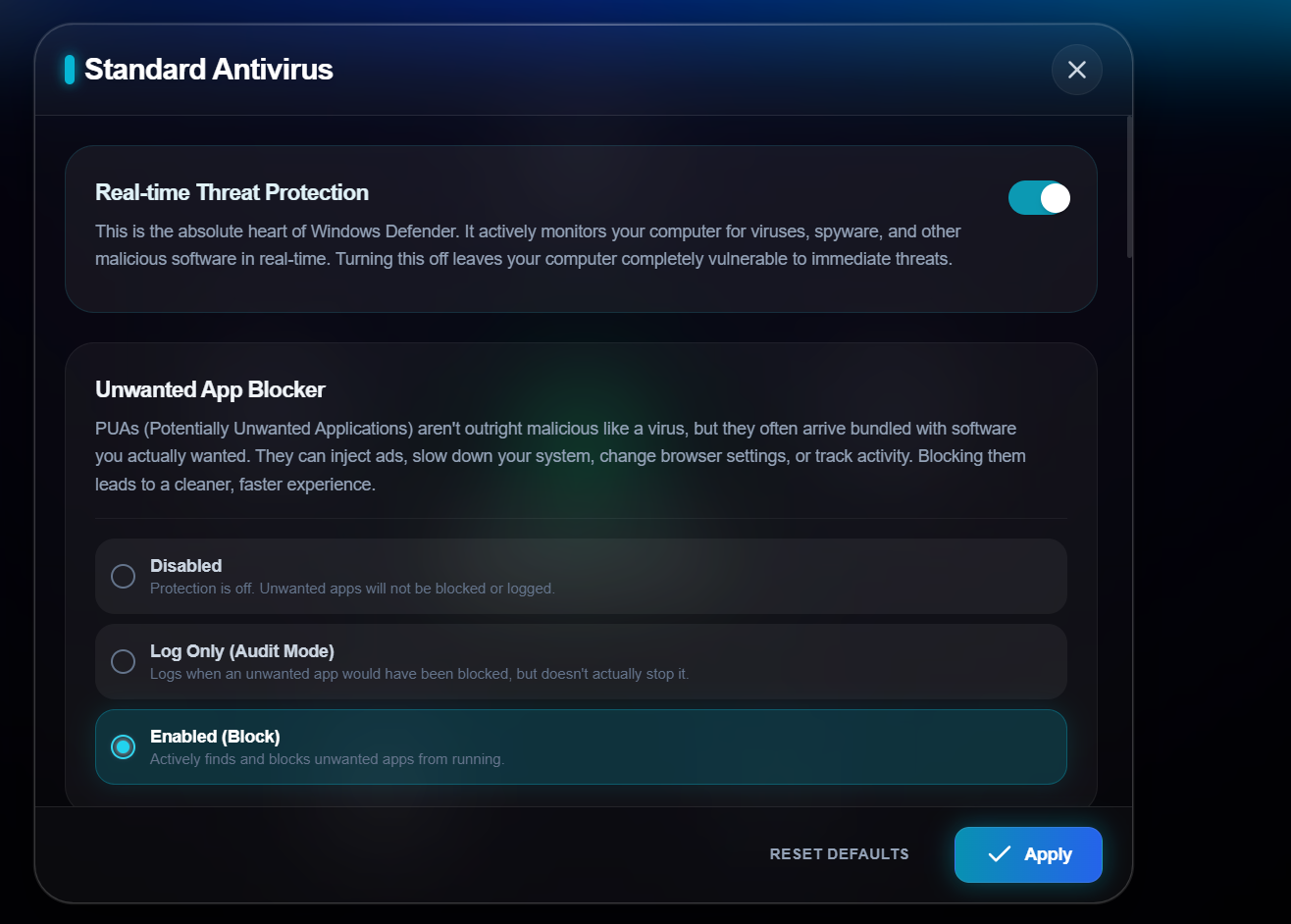Click the Reset Defaults button

pyautogui.click(x=839, y=854)
